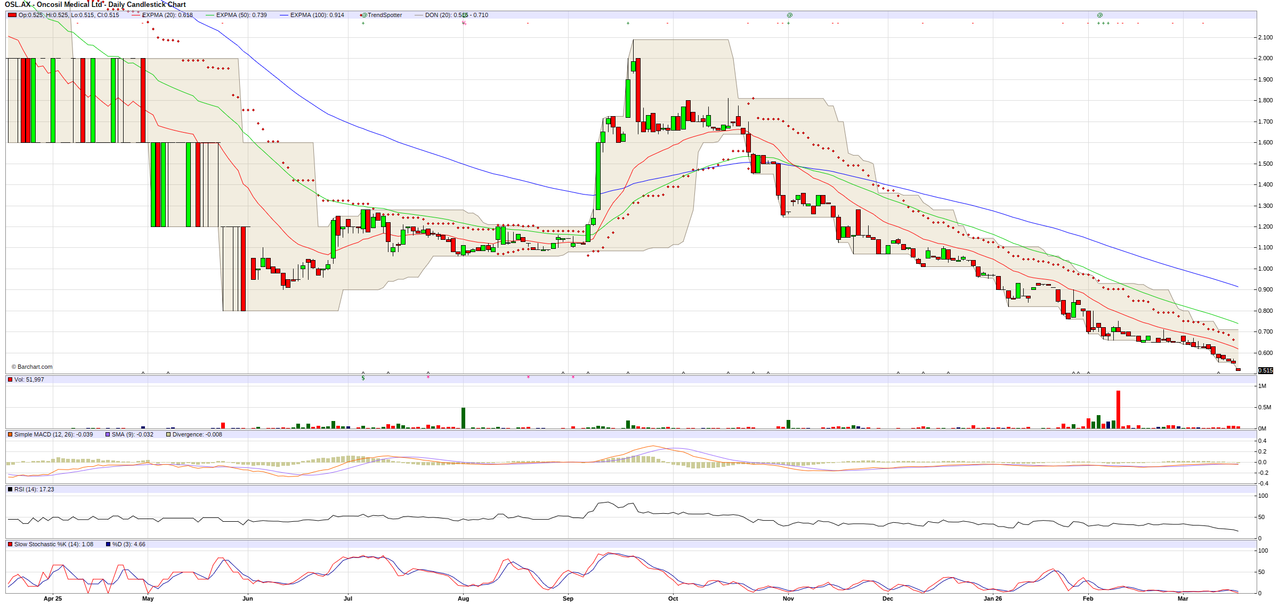
Task: Click the chart title OSL.AX Oncosil Medical Ltd
Action: 93,5
